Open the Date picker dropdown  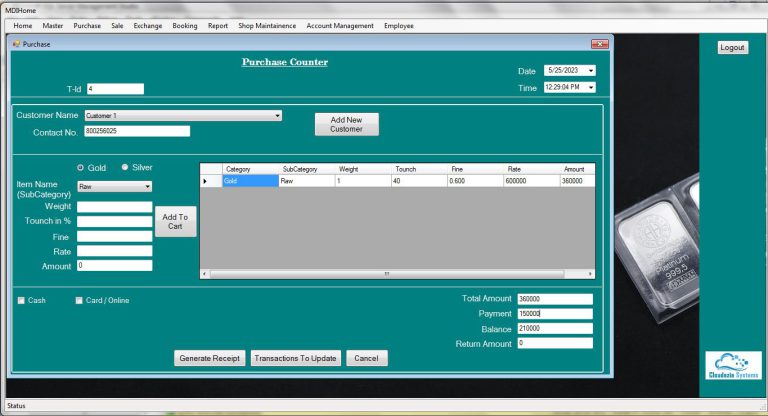(591, 71)
